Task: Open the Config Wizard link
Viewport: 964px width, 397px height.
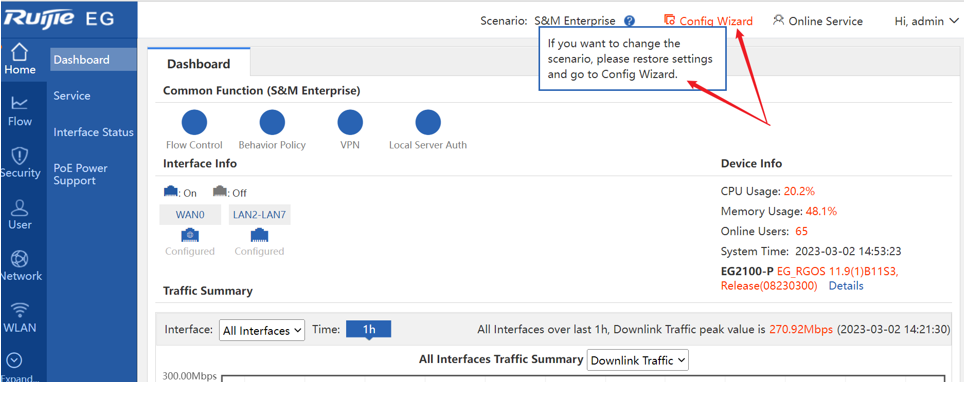Action: tap(708, 21)
